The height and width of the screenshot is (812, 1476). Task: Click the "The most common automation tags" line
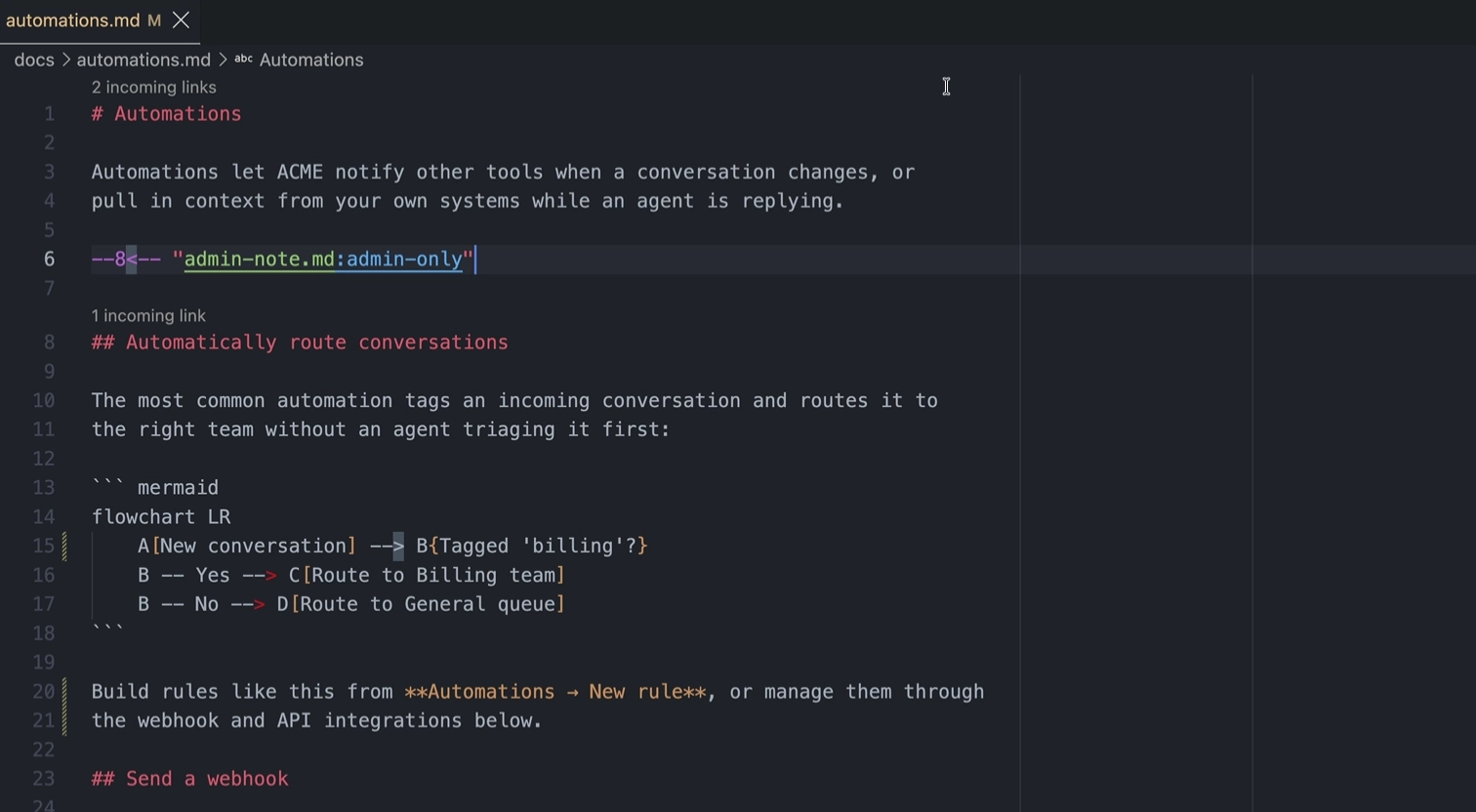click(x=514, y=400)
